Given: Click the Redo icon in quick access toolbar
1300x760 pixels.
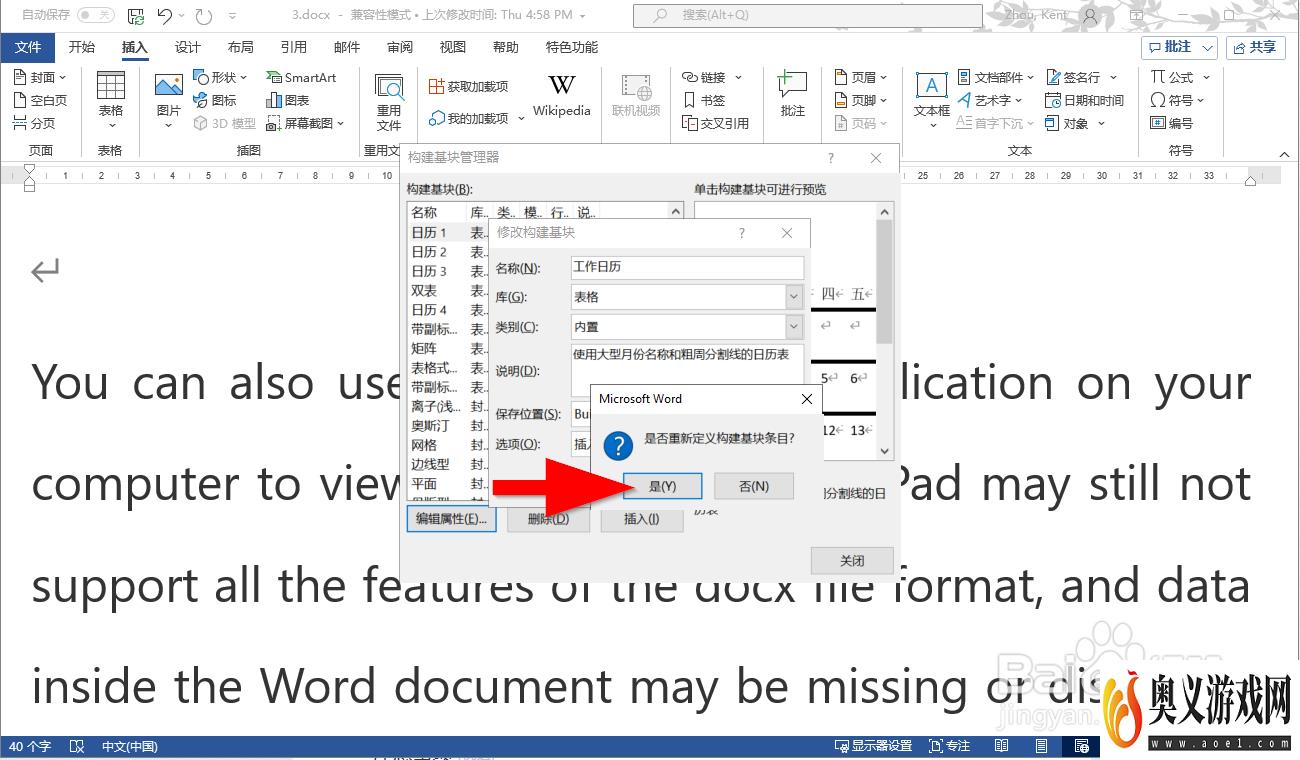Looking at the screenshot, I should point(204,16).
